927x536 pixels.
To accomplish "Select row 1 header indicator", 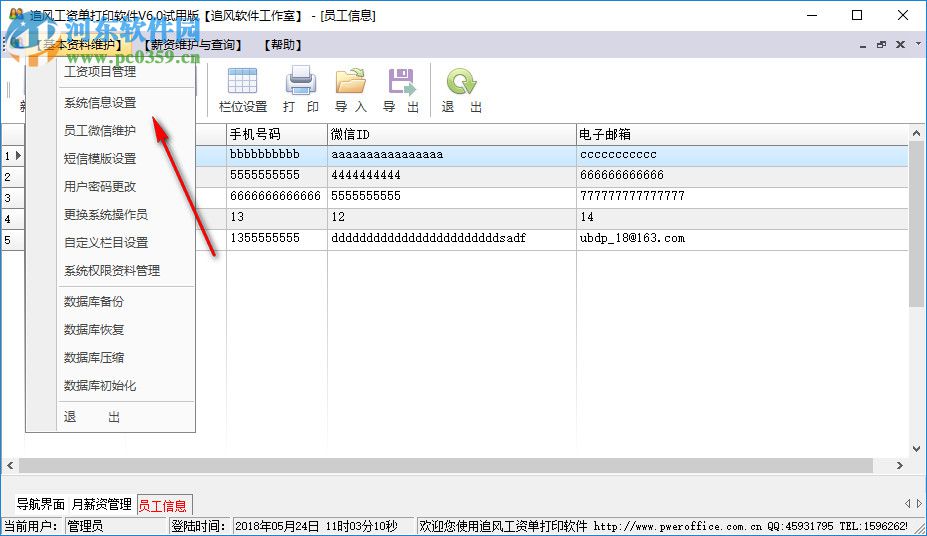I will click(x=12, y=156).
